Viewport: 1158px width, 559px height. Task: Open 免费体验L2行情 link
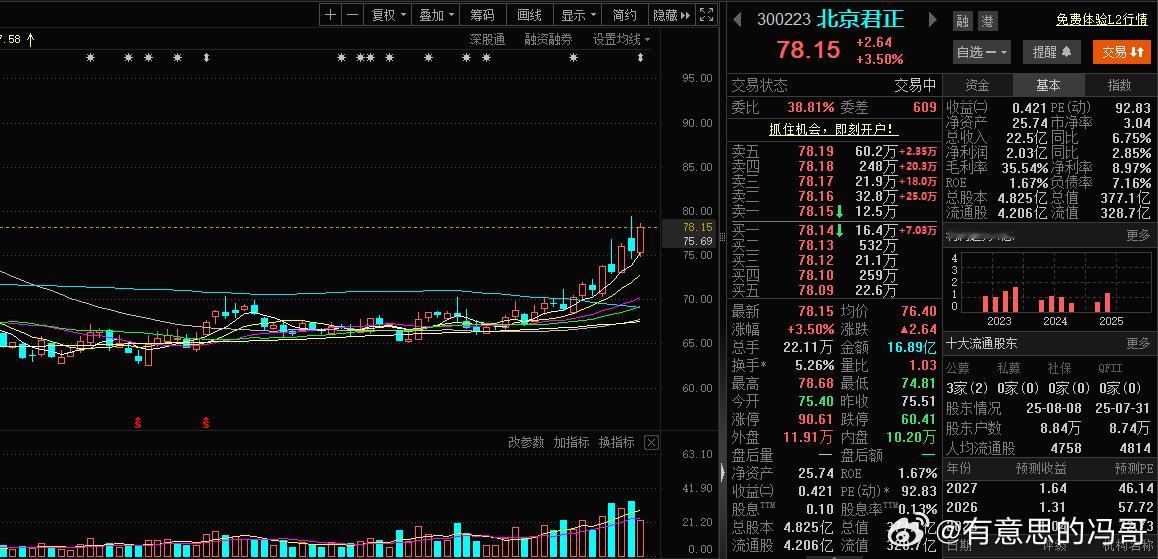click(x=1101, y=20)
